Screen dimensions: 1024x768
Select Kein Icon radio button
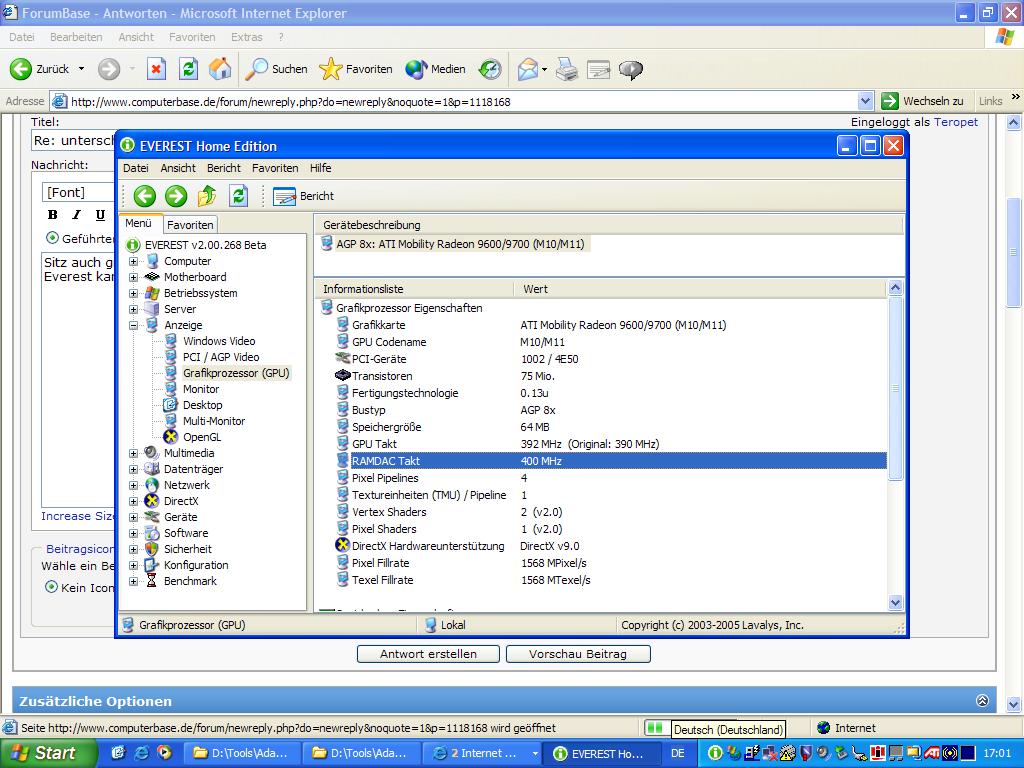point(51,587)
